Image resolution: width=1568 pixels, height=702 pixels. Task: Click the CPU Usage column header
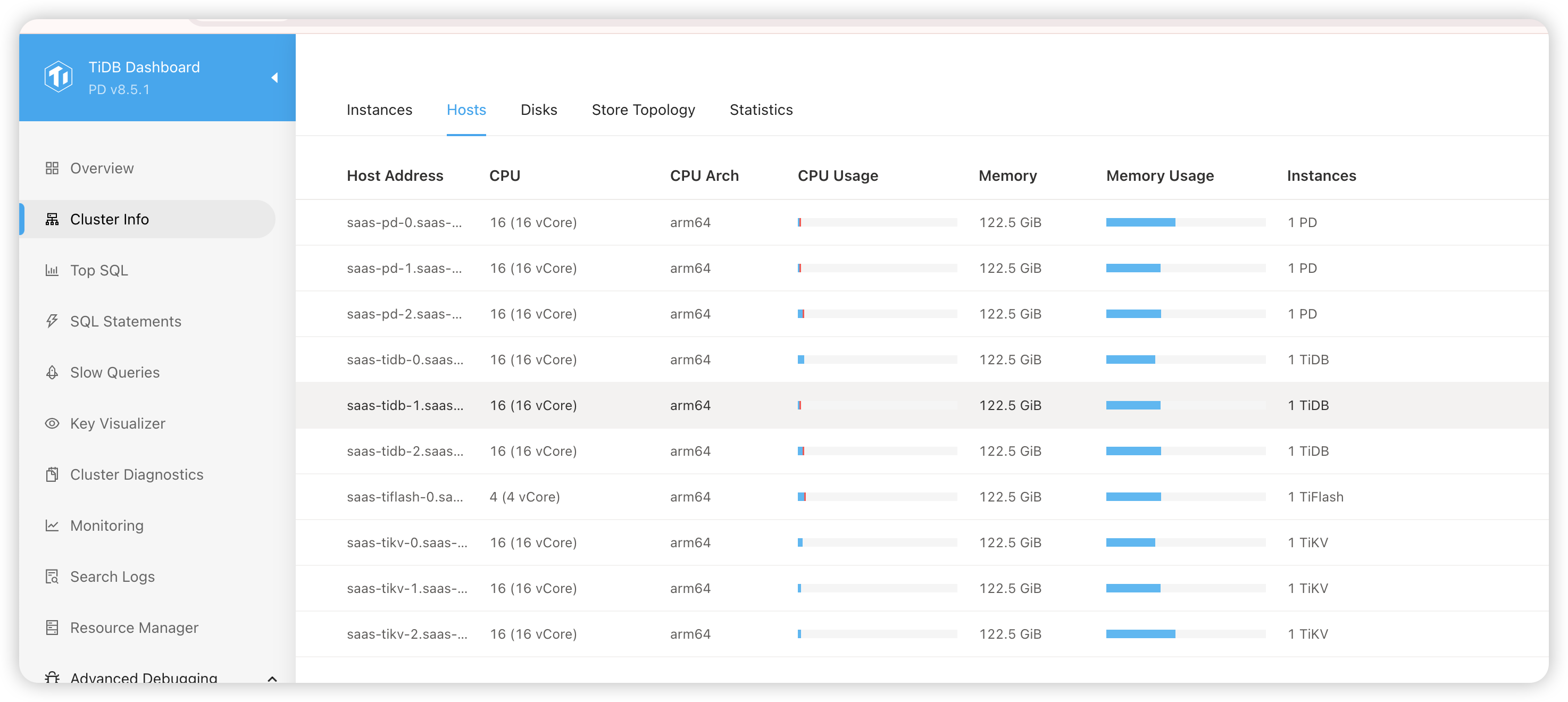point(838,176)
